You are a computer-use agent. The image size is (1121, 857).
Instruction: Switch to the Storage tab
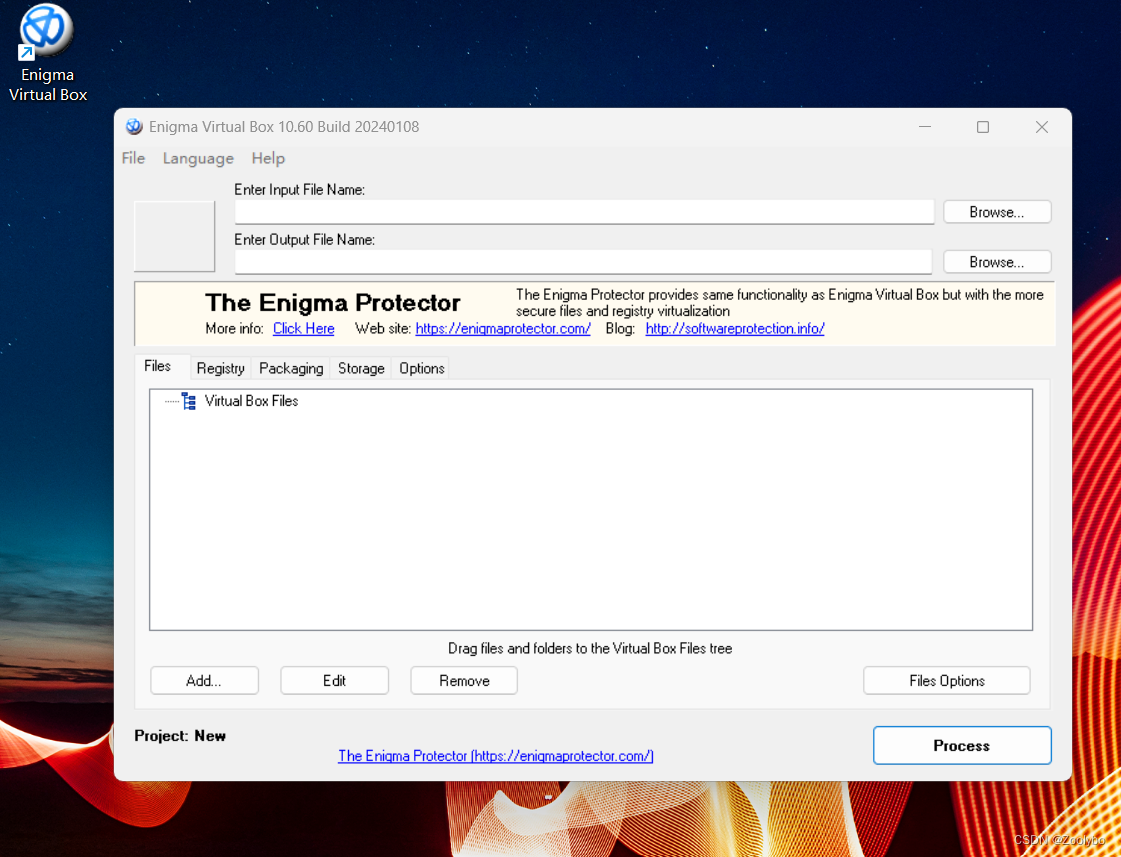click(x=361, y=368)
